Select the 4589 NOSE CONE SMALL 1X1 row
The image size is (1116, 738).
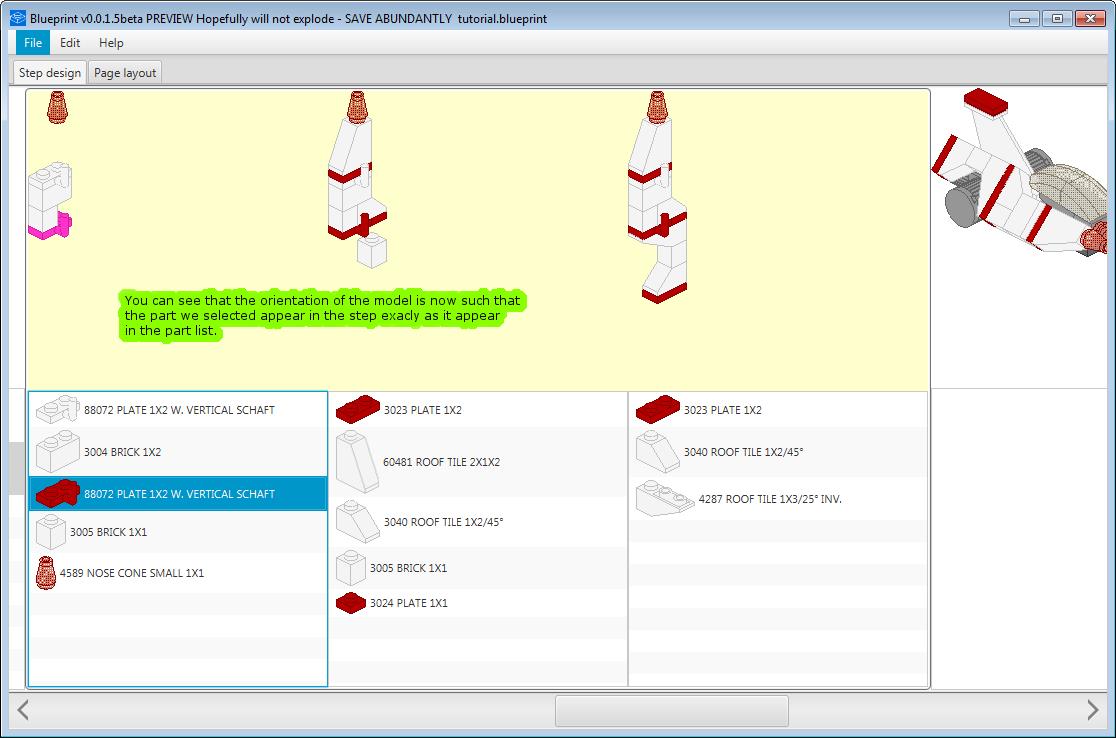[178, 573]
